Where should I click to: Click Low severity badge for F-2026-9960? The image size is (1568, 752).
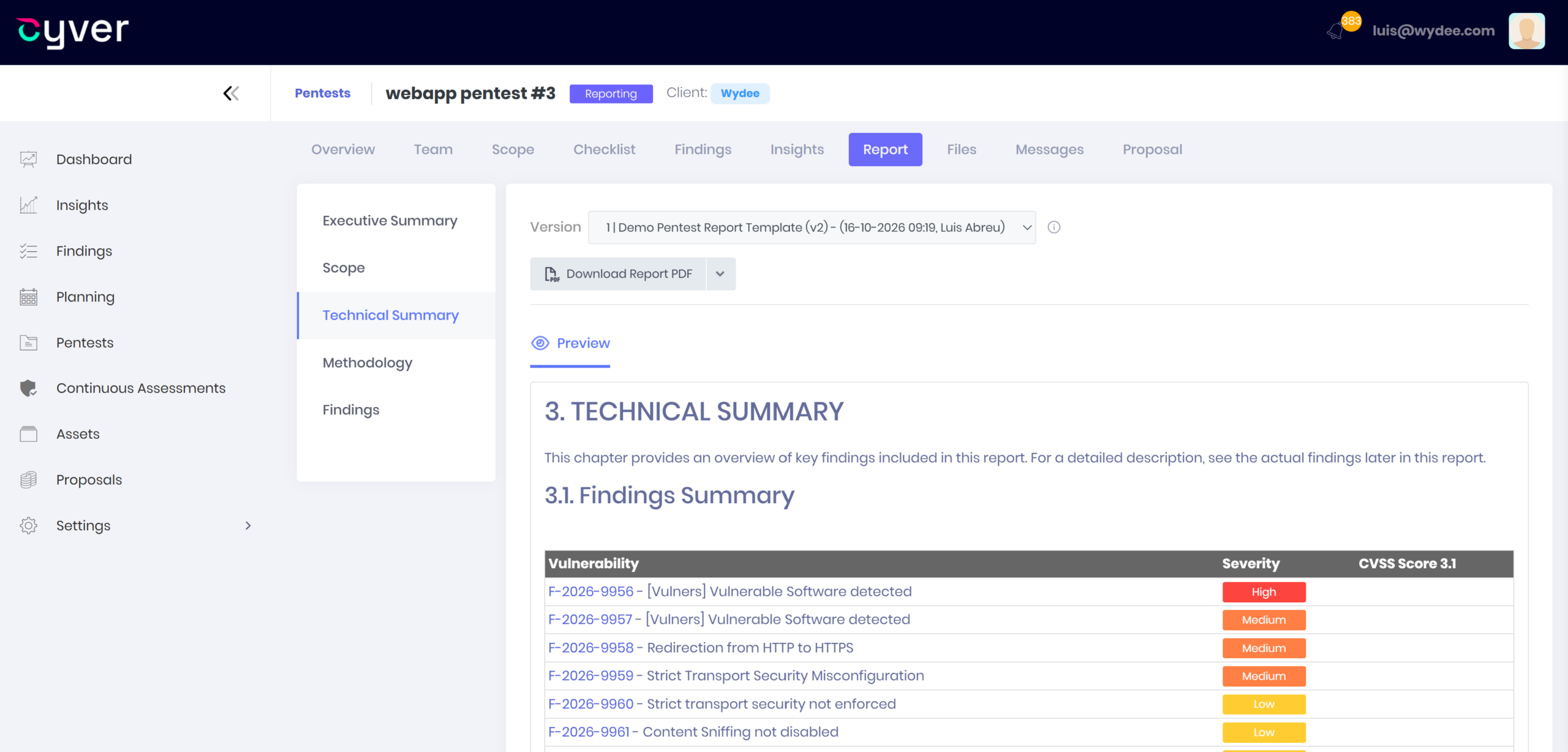click(x=1264, y=704)
